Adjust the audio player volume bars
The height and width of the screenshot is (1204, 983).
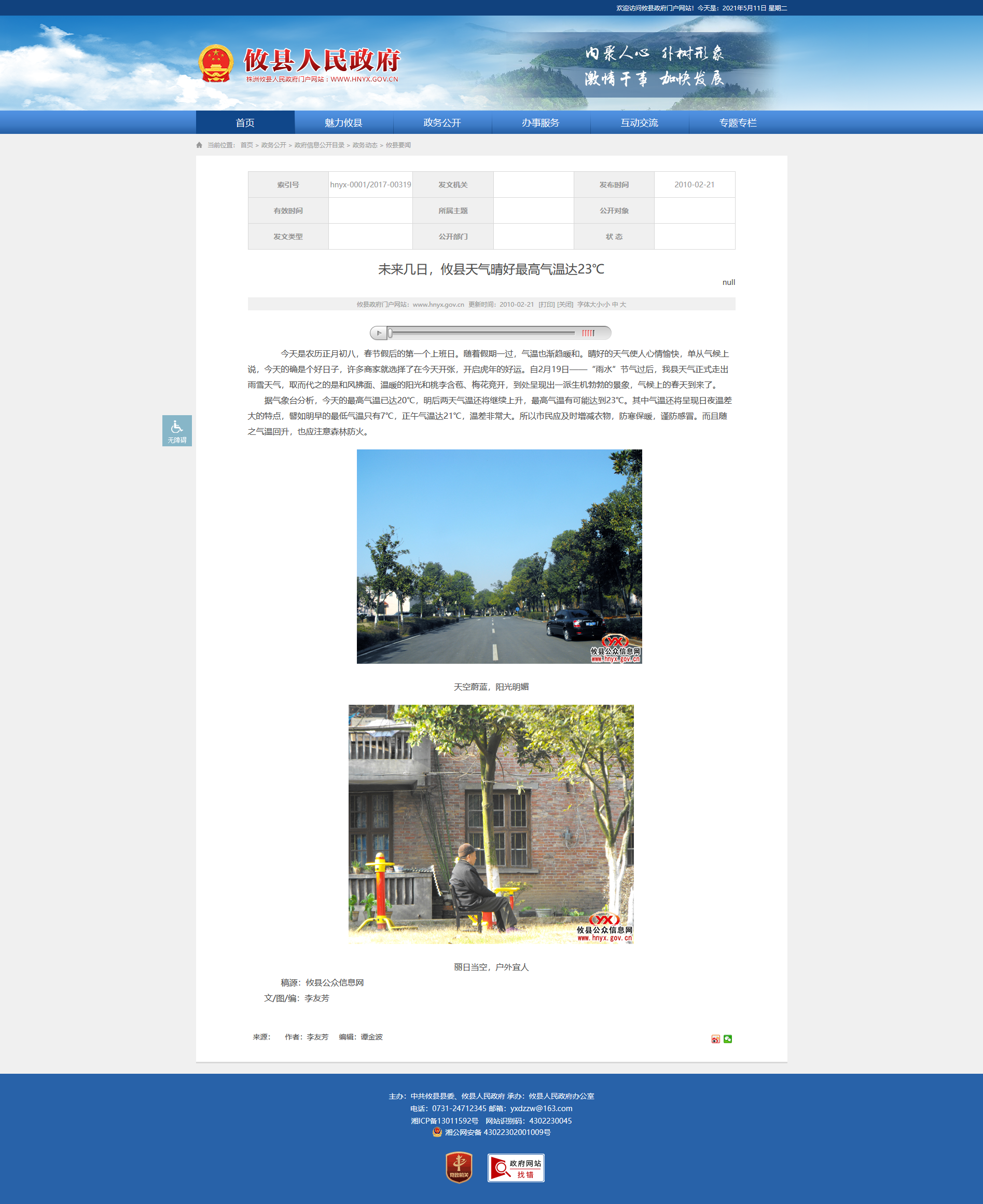coord(588,333)
